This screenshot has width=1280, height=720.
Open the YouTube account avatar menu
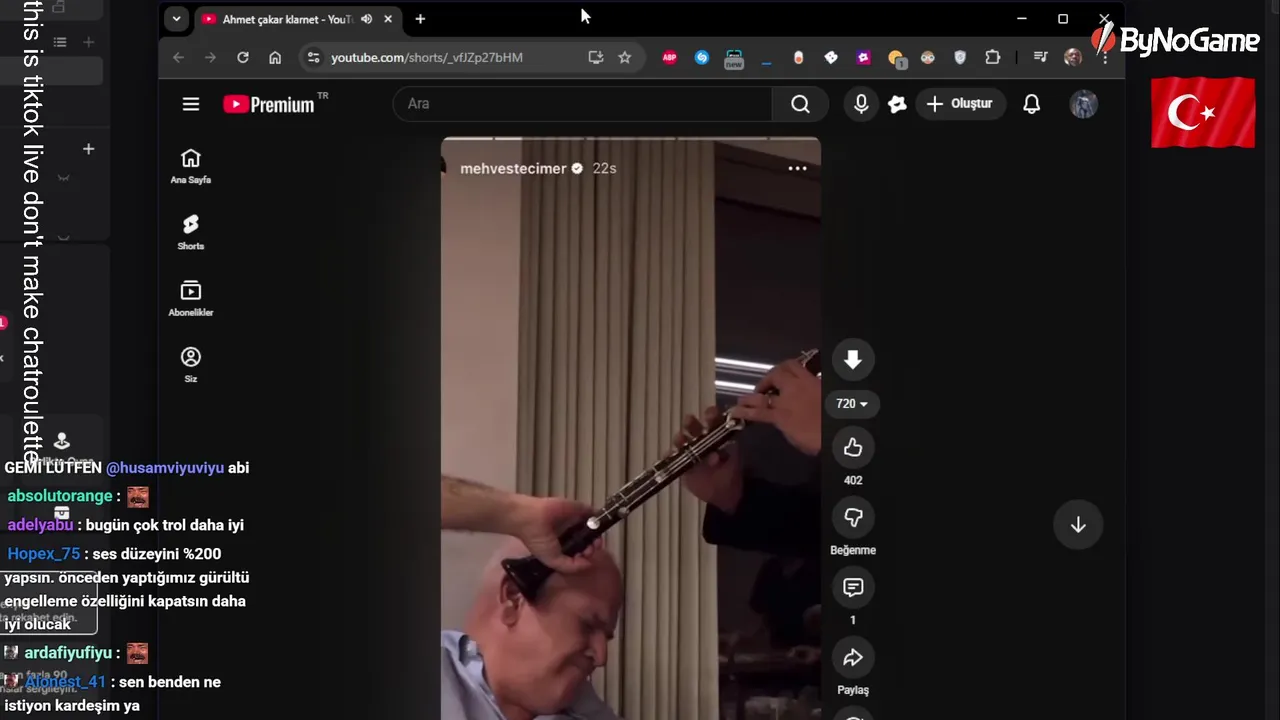(1084, 104)
